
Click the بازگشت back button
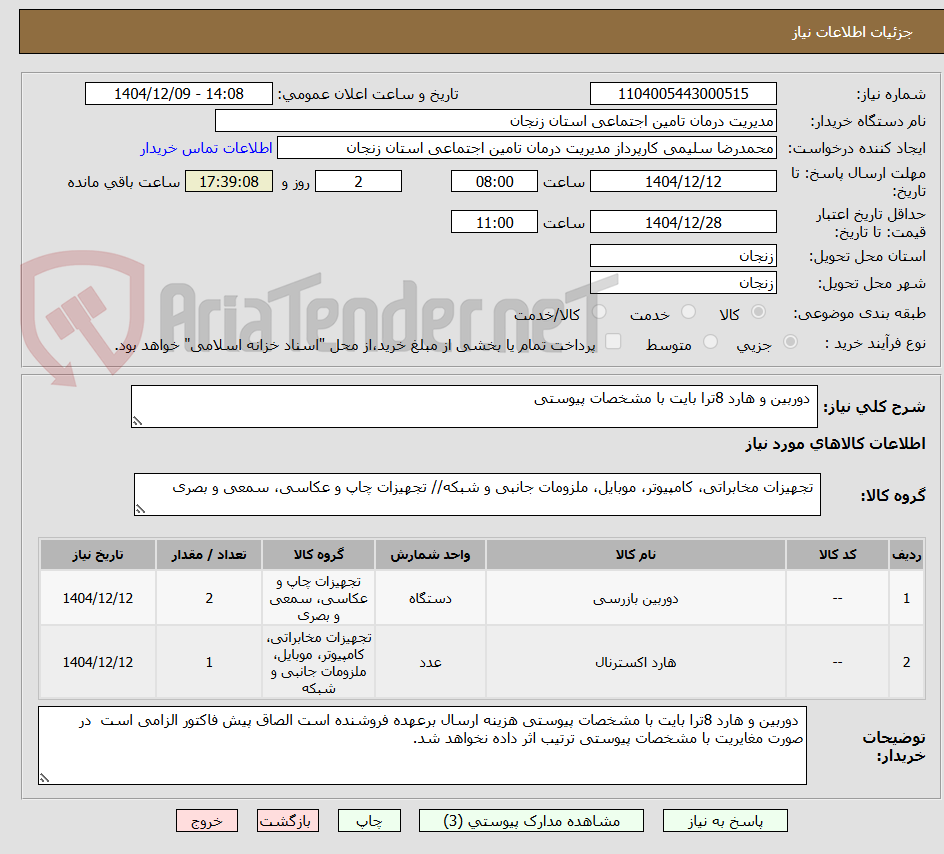click(288, 821)
